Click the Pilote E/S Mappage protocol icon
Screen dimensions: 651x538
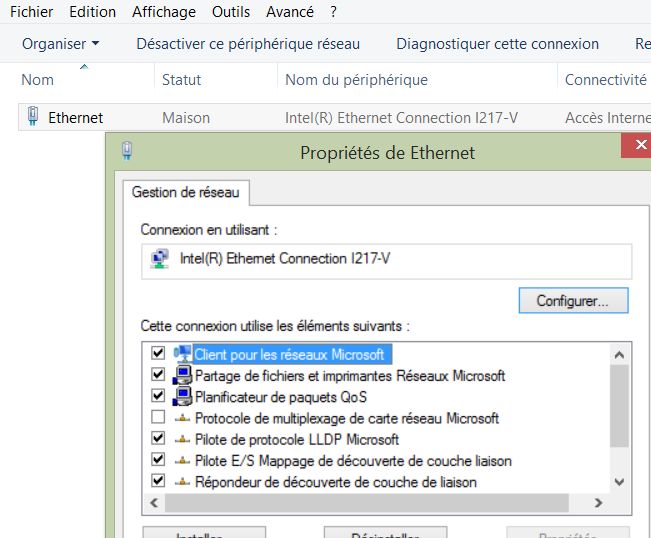pyautogui.click(x=182, y=461)
